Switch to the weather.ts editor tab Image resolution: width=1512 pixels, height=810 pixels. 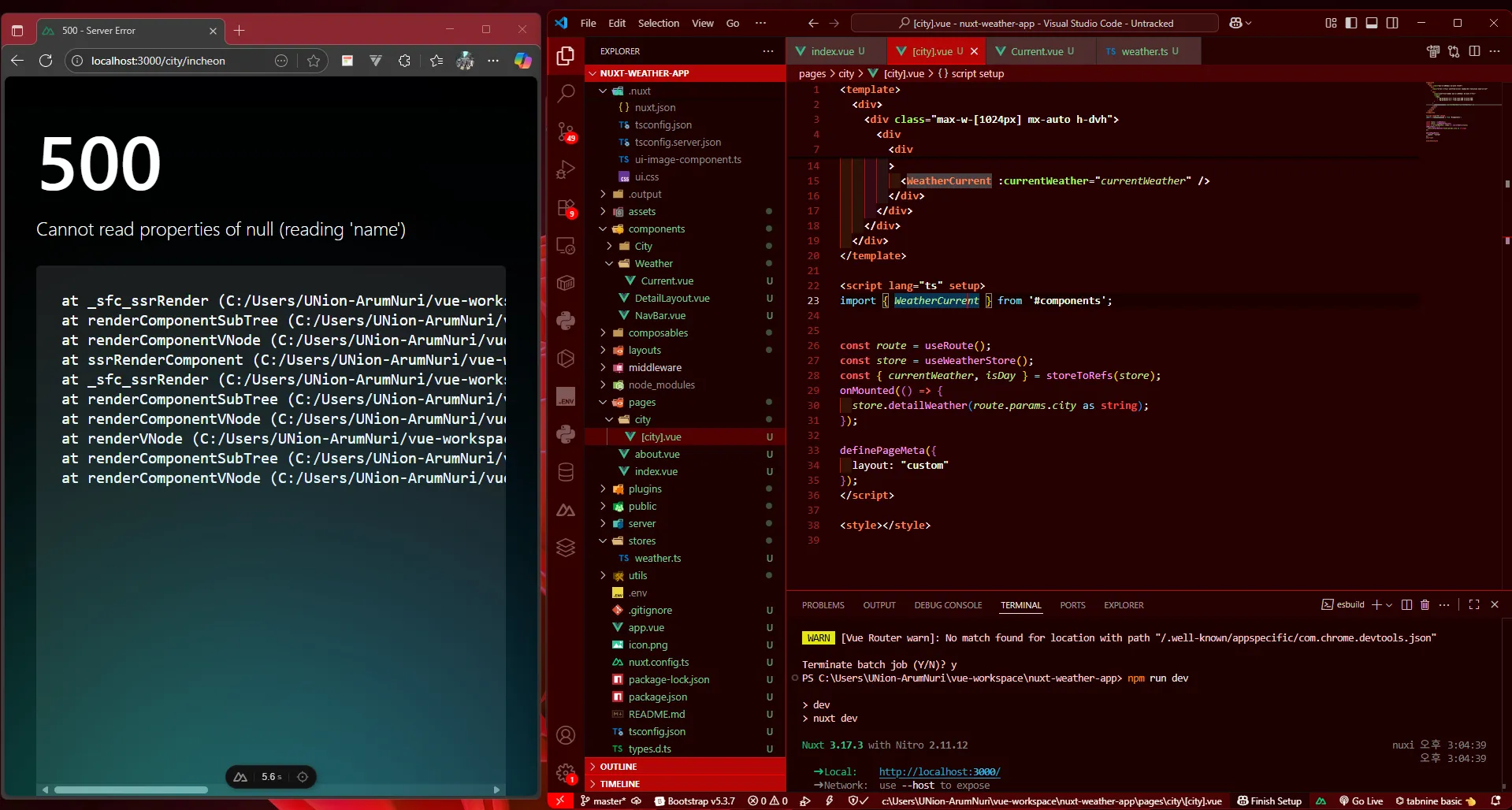coord(1149,51)
